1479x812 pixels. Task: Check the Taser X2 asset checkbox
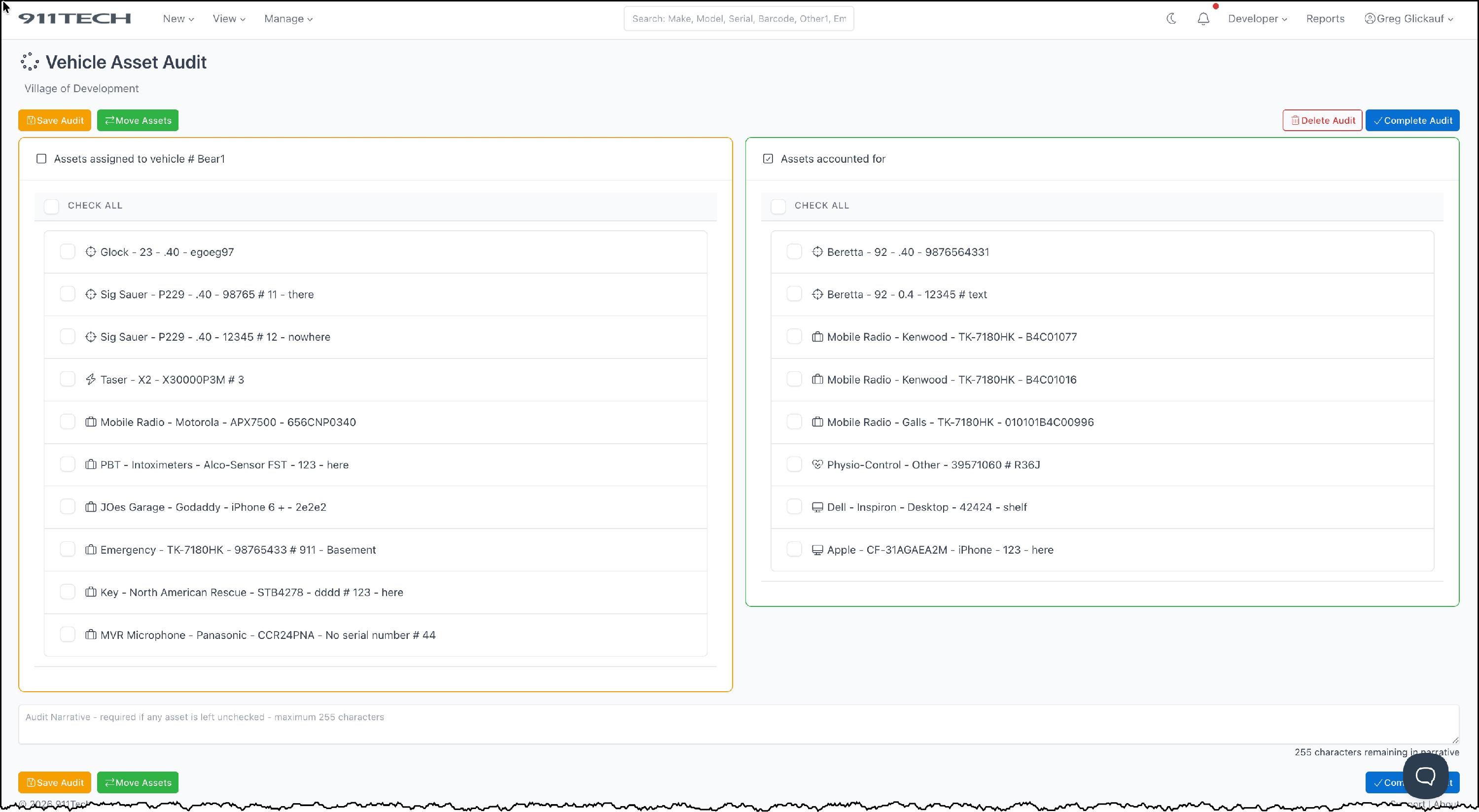click(68, 379)
